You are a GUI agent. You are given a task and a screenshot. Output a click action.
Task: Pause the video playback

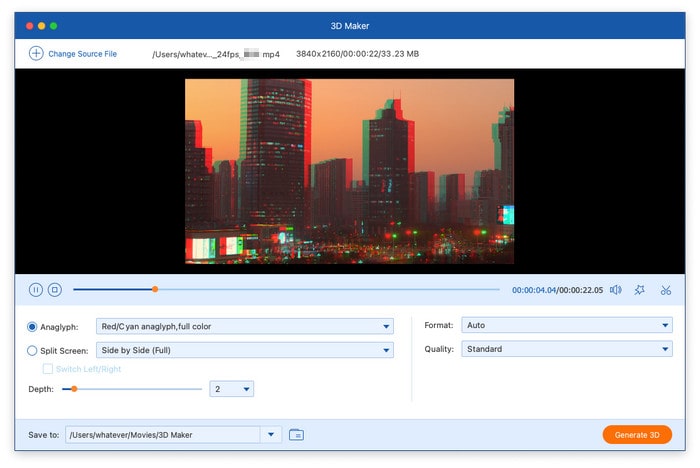click(36, 290)
